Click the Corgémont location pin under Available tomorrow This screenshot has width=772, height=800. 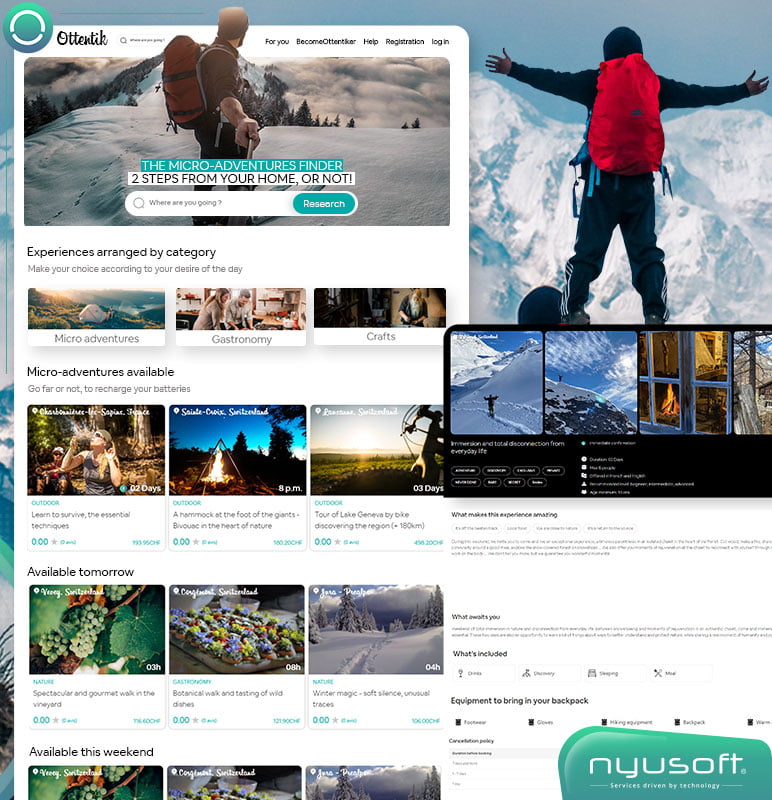(176, 591)
